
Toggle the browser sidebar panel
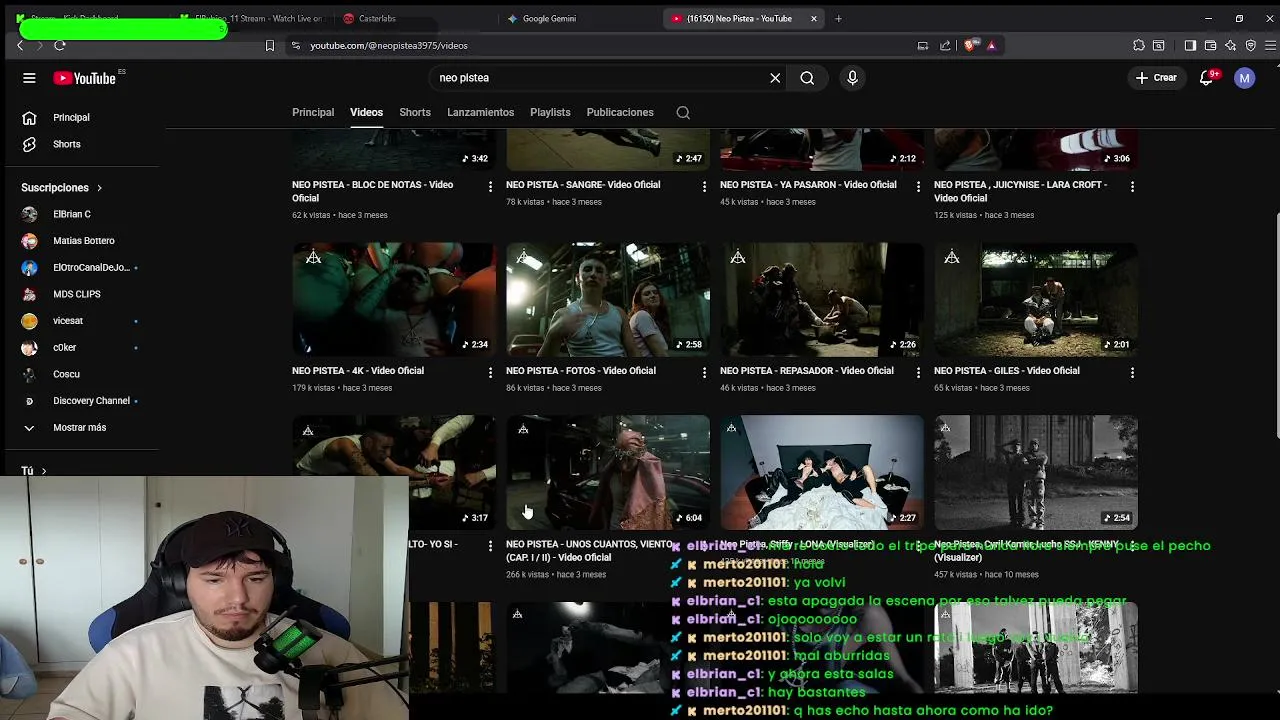[x=1190, y=45]
